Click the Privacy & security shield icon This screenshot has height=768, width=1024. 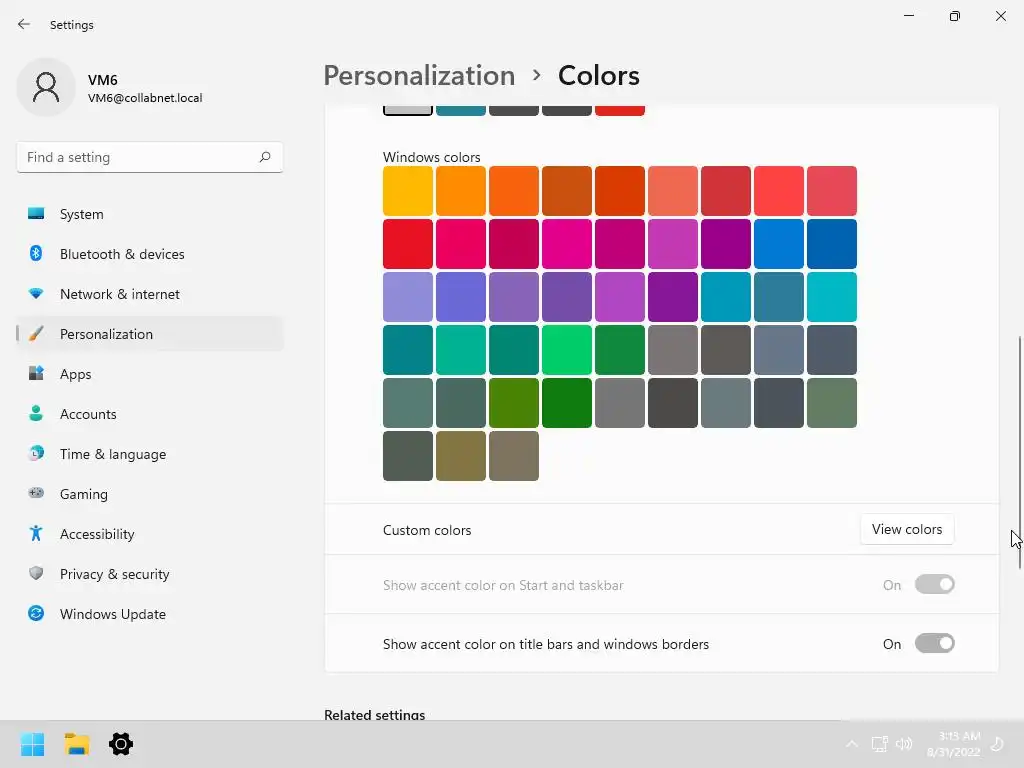point(36,573)
